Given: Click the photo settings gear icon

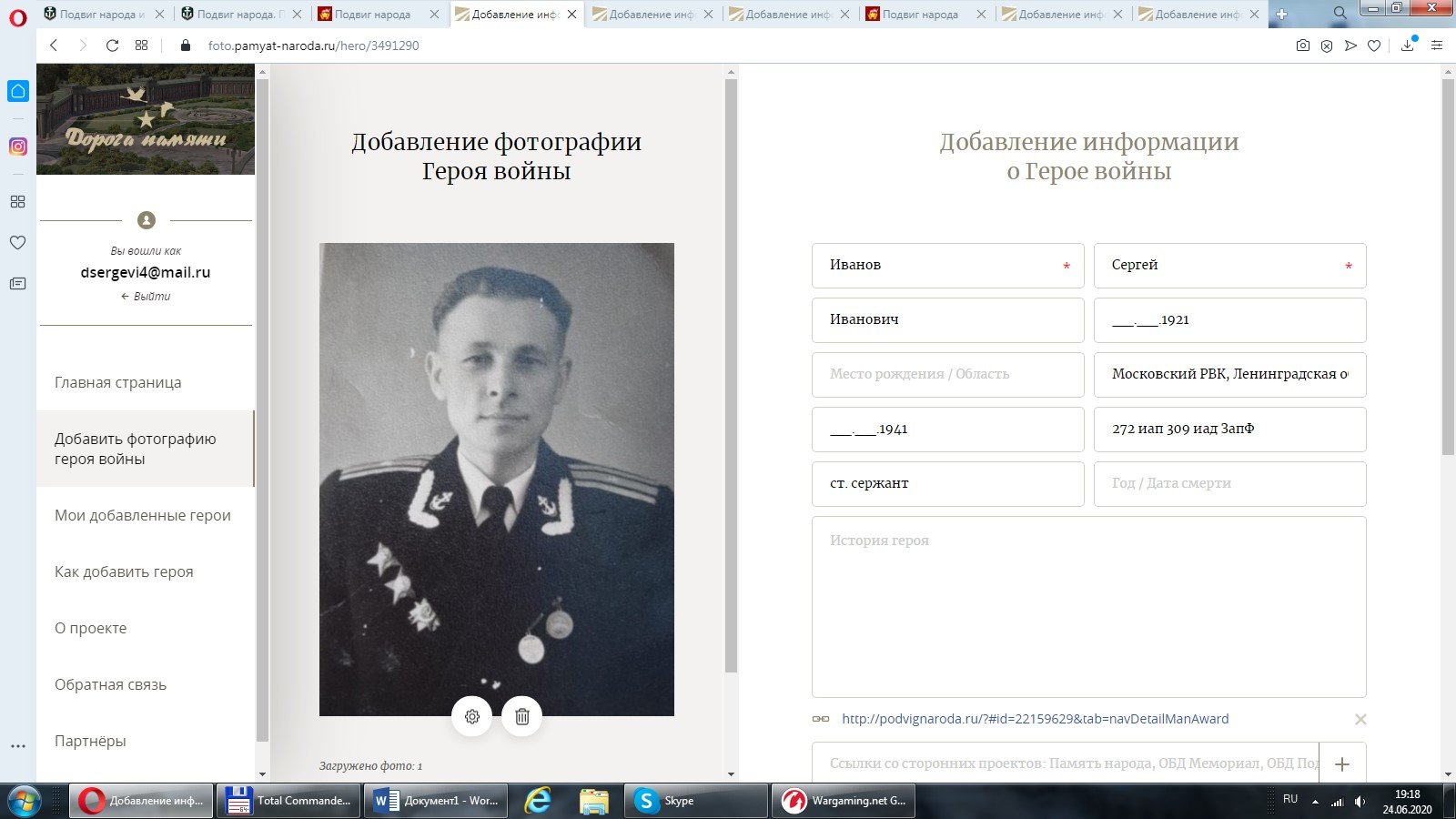Looking at the screenshot, I should click(x=471, y=716).
